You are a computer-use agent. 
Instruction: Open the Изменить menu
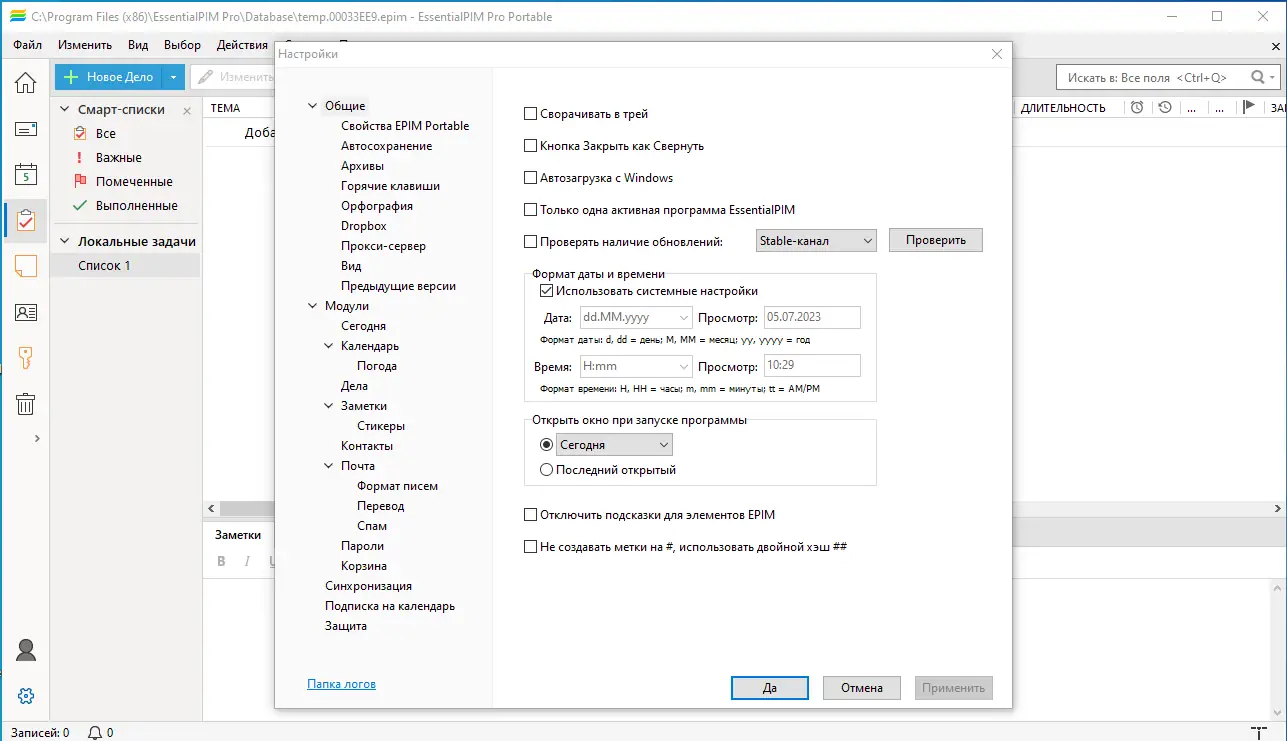[85, 45]
